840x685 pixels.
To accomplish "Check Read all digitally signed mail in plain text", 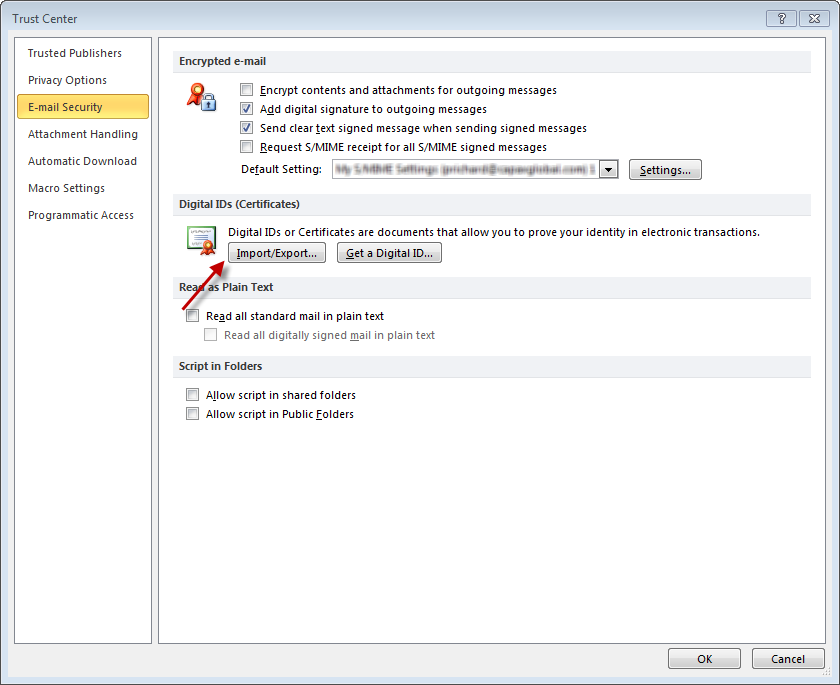I will (x=211, y=335).
